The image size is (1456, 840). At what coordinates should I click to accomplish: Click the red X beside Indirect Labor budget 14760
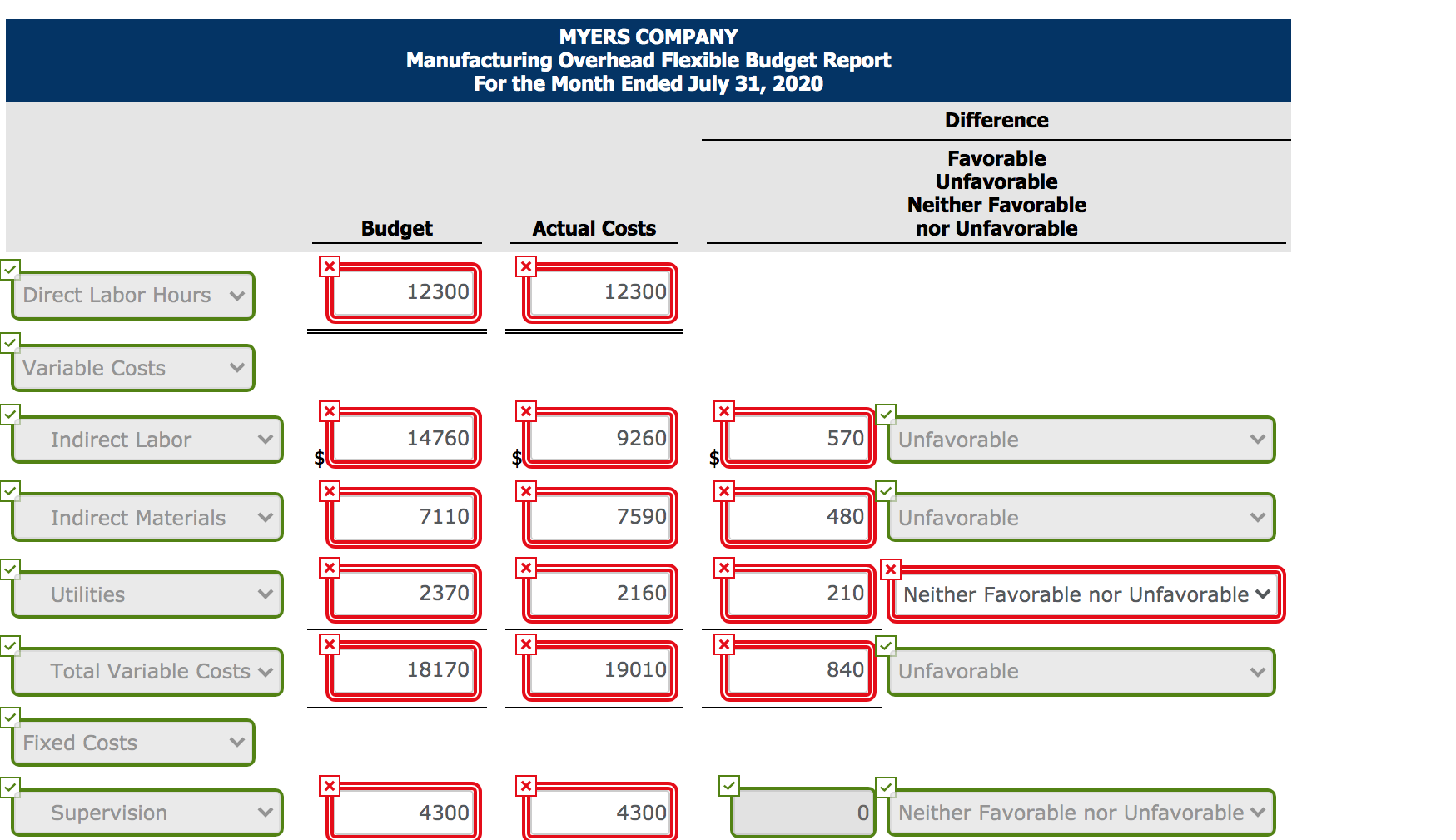coord(330,411)
